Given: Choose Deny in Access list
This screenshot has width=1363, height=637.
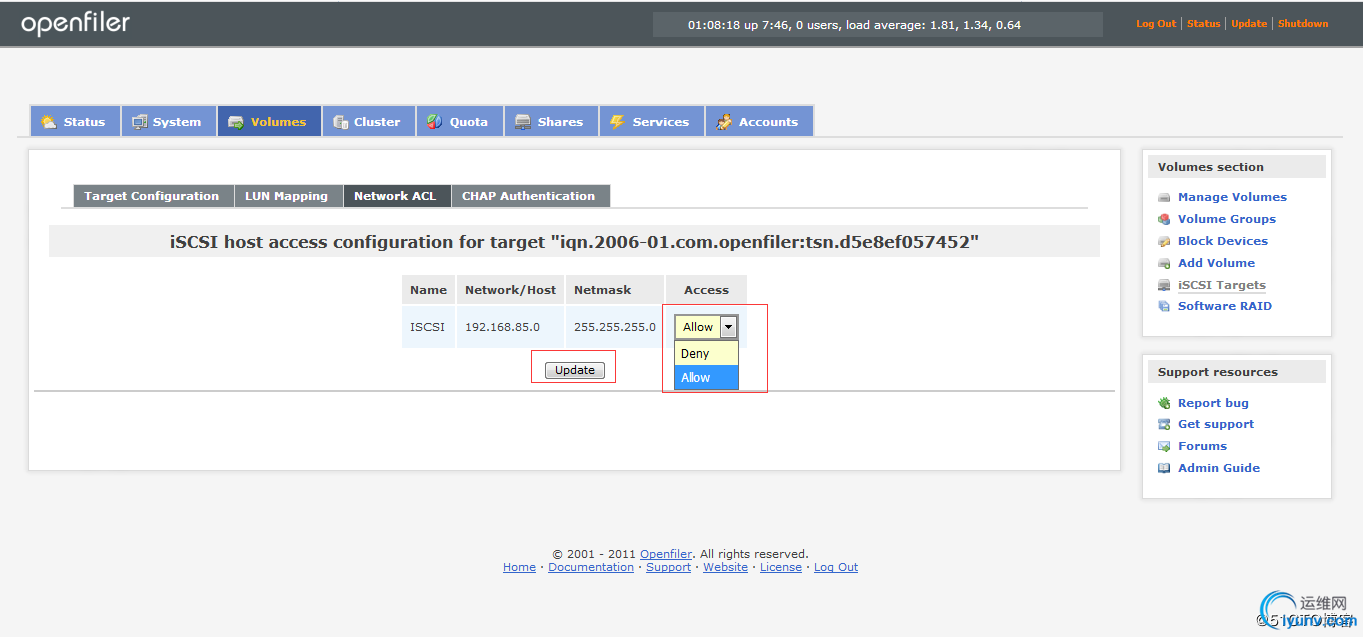Looking at the screenshot, I should 706,353.
